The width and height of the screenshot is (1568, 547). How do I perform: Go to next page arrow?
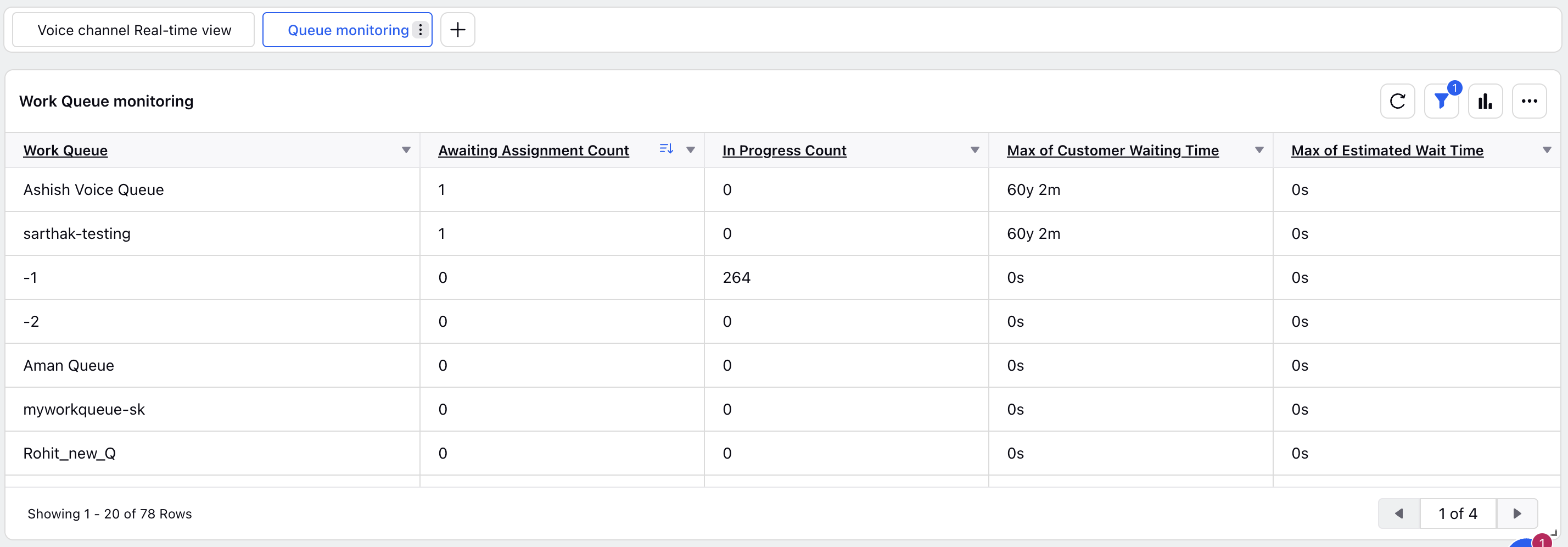pos(1517,513)
